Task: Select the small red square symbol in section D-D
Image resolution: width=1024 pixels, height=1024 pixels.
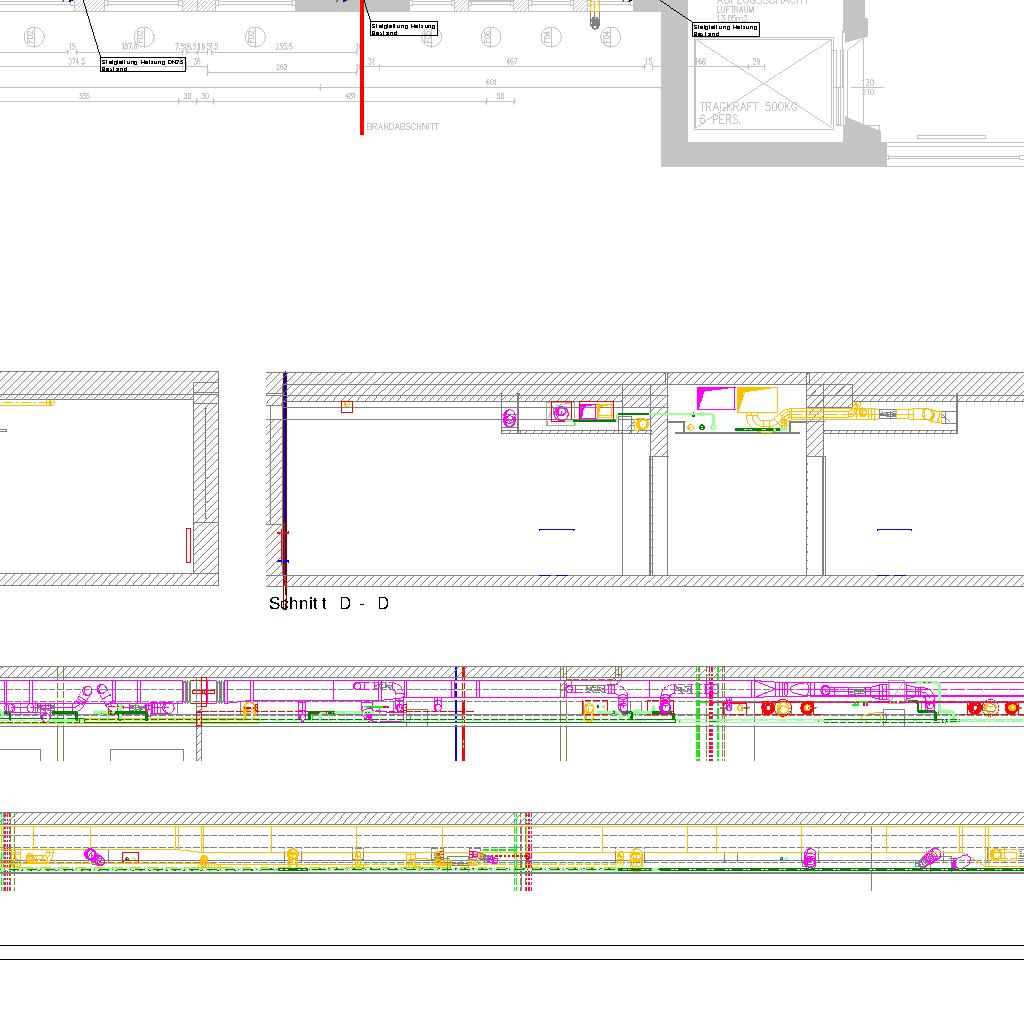Action: coord(347,407)
